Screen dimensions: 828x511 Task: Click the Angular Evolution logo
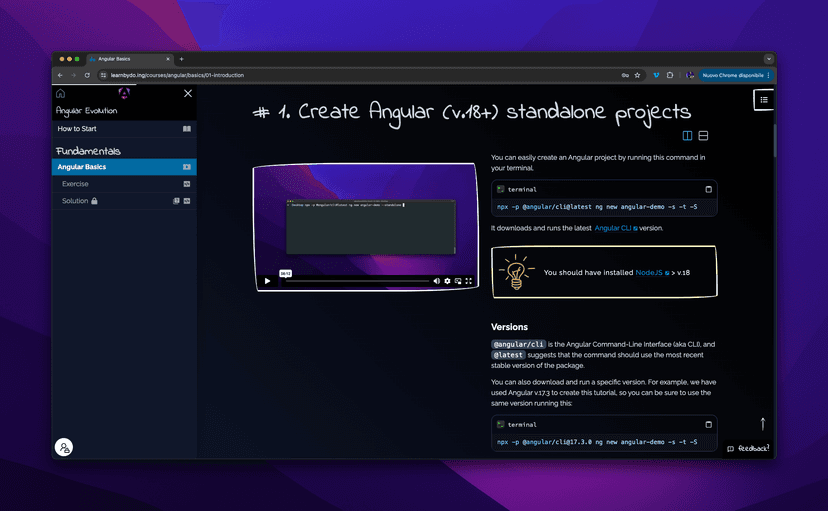point(124,93)
